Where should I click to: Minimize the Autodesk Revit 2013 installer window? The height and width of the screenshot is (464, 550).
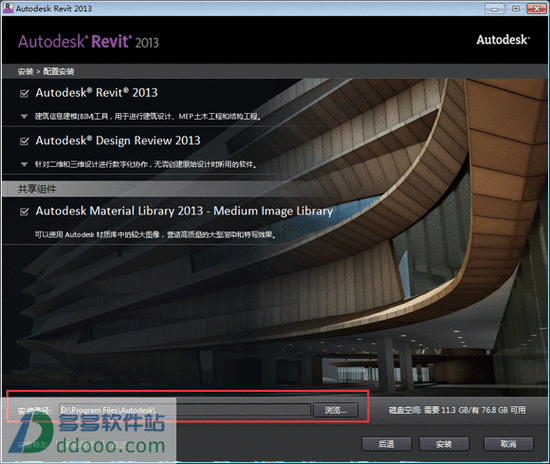[x=495, y=8]
